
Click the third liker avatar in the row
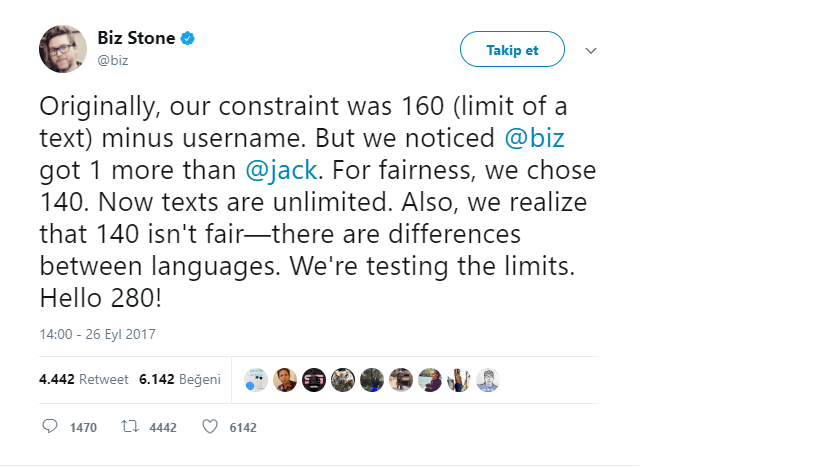point(314,380)
